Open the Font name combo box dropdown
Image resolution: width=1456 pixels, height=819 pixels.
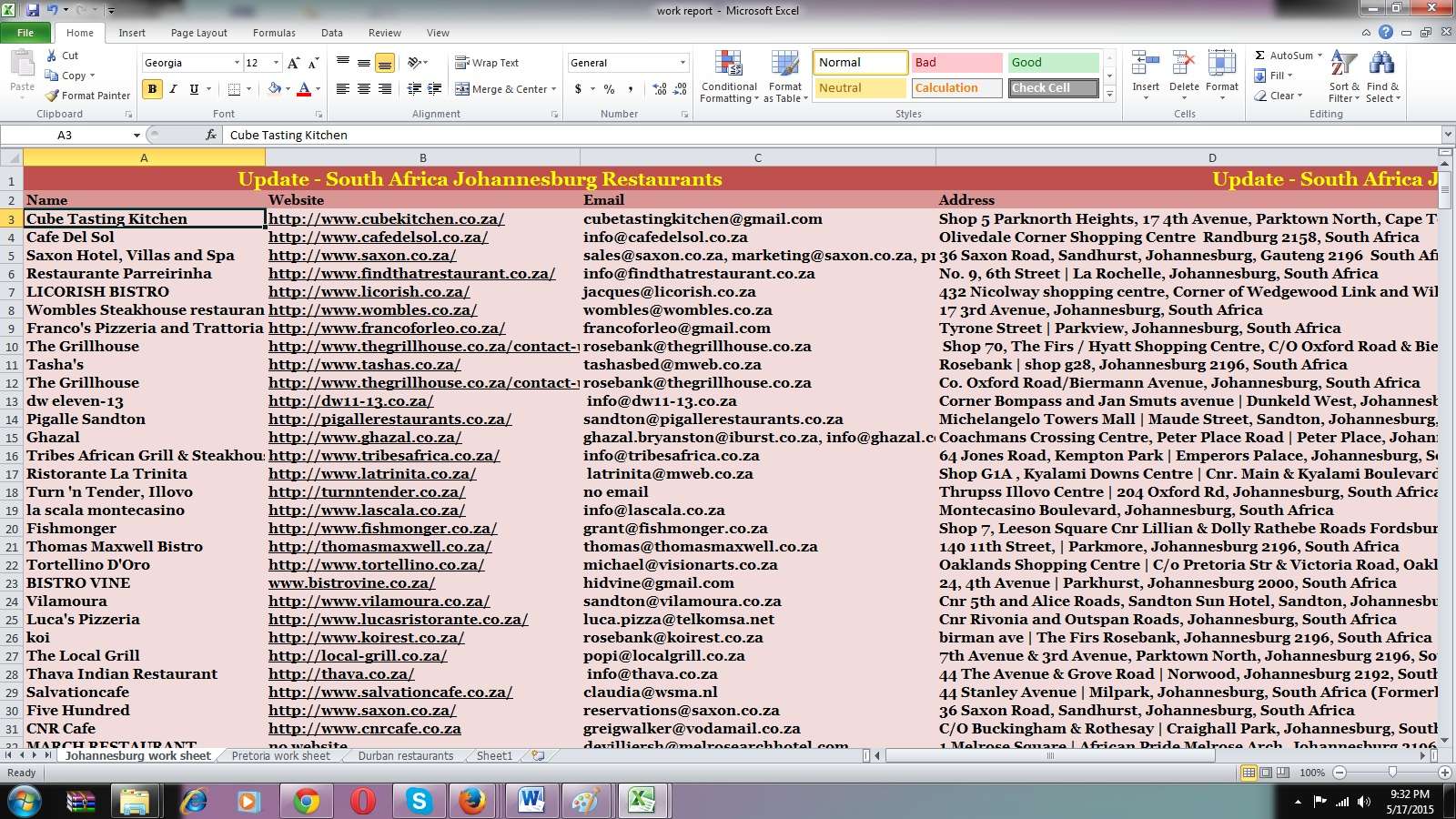click(237, 63)
